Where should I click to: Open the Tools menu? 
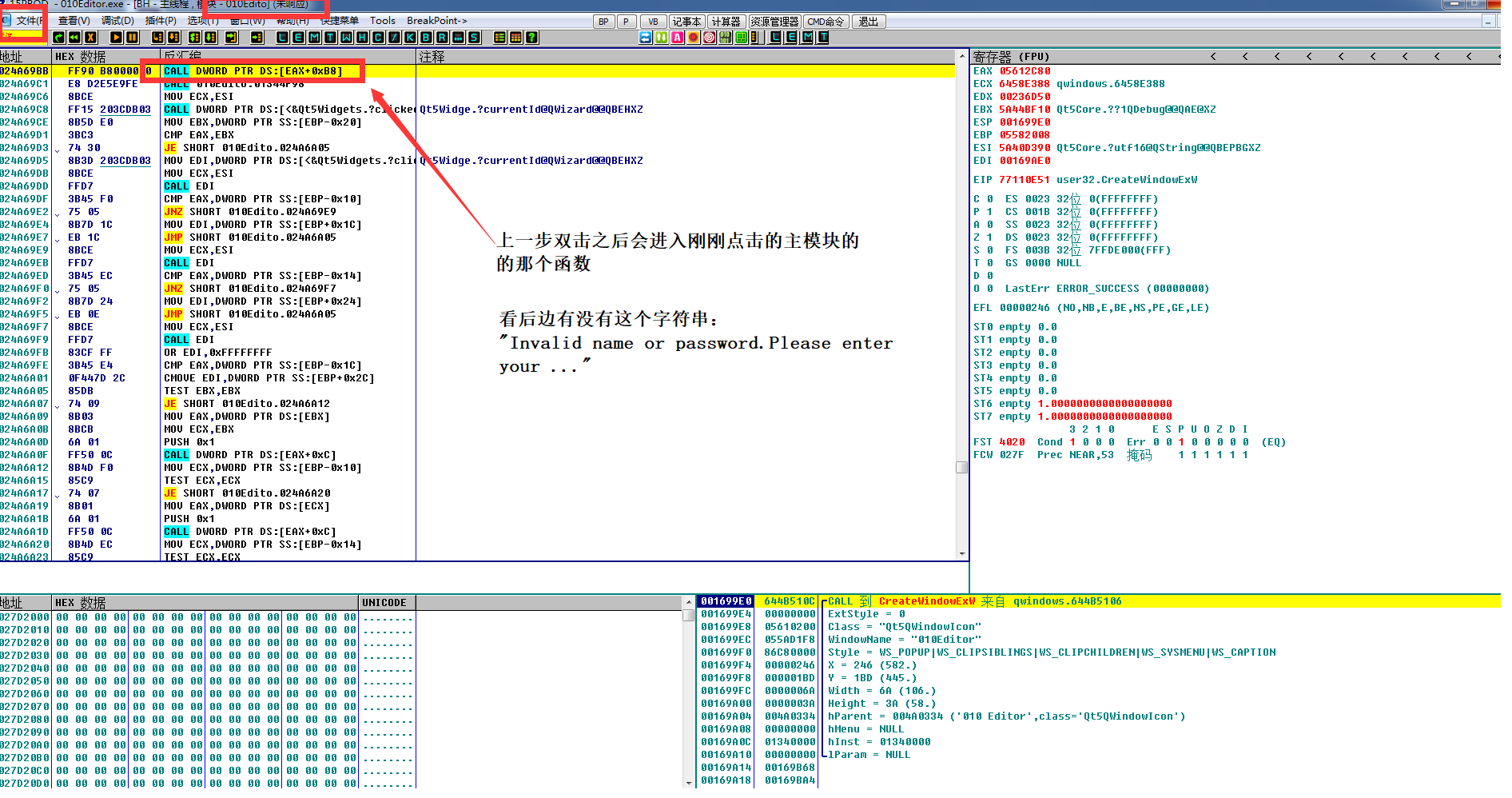[383, 21]
